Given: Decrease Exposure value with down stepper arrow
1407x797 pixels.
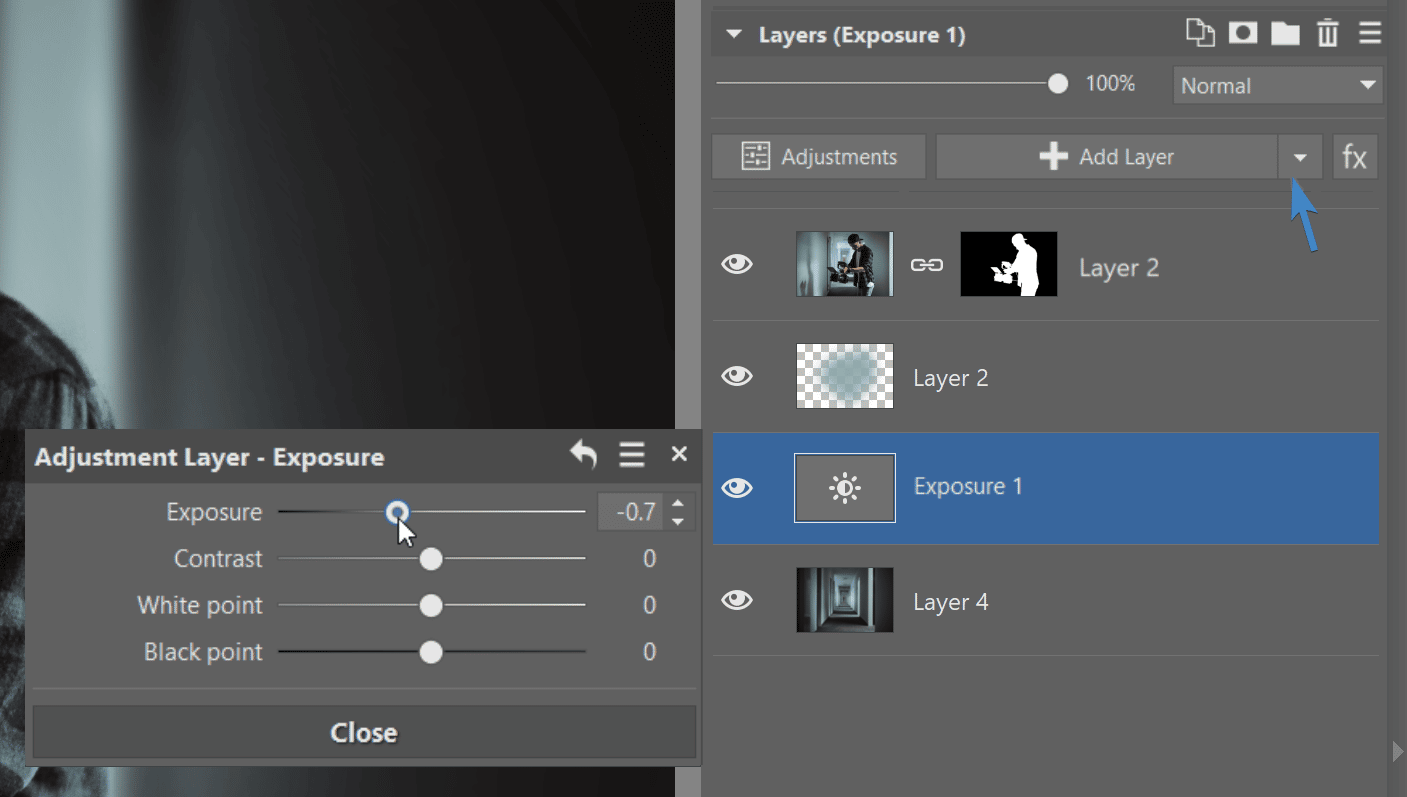Looking at the screenshot, I should click(x=678, y=521).
